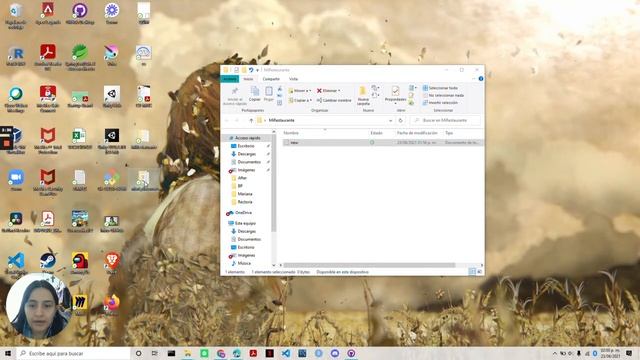640x360 pixels.
Task: Click the Windows Start button
Action: click(x=8, y=353)
